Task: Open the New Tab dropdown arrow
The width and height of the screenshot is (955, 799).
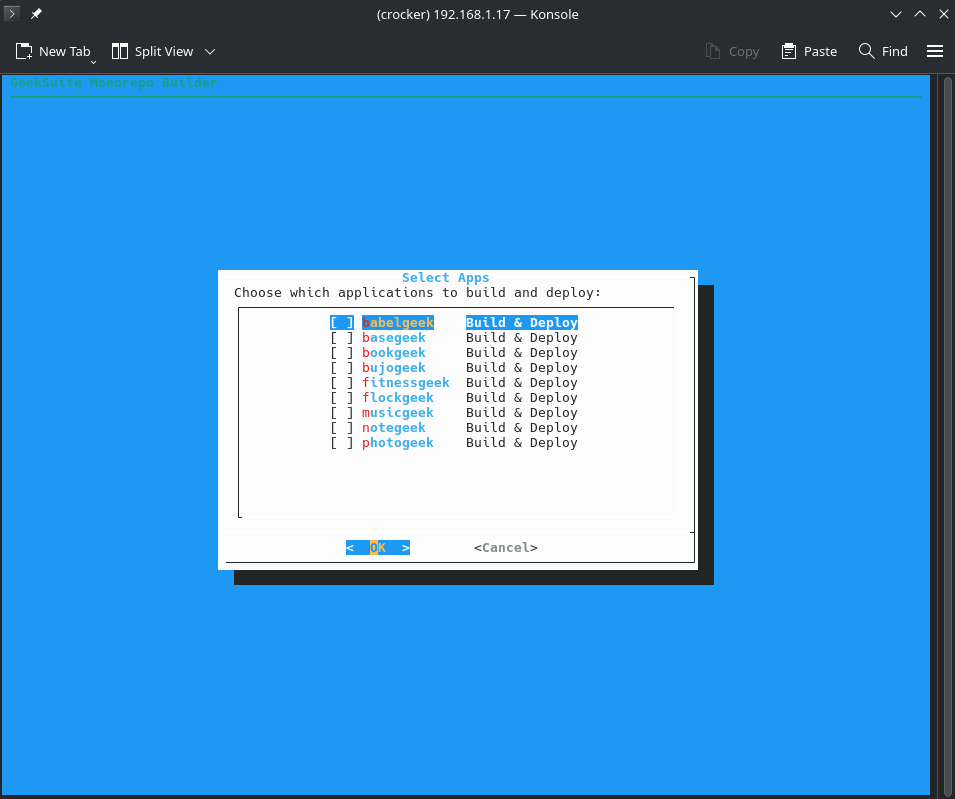Action: (x=94, y=62)
